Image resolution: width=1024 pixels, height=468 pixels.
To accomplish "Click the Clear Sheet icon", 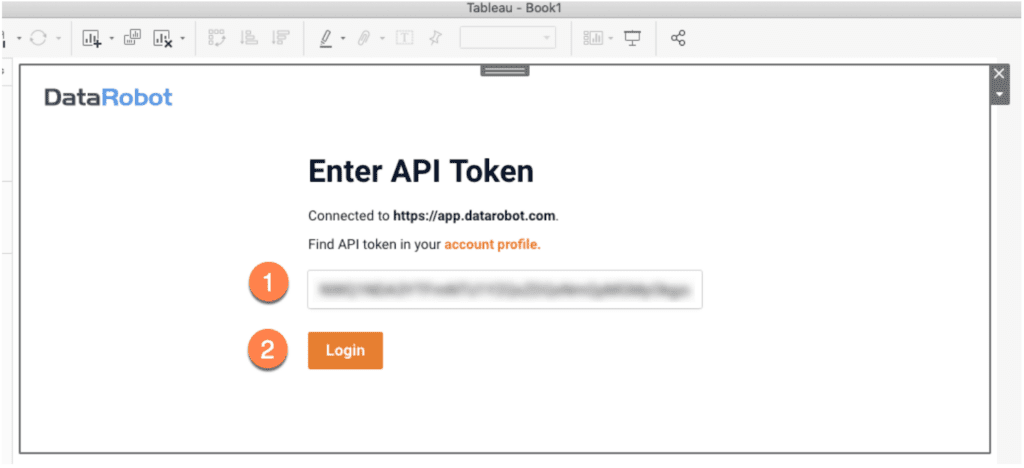I will pyautogui.click(x=163, y=39).
